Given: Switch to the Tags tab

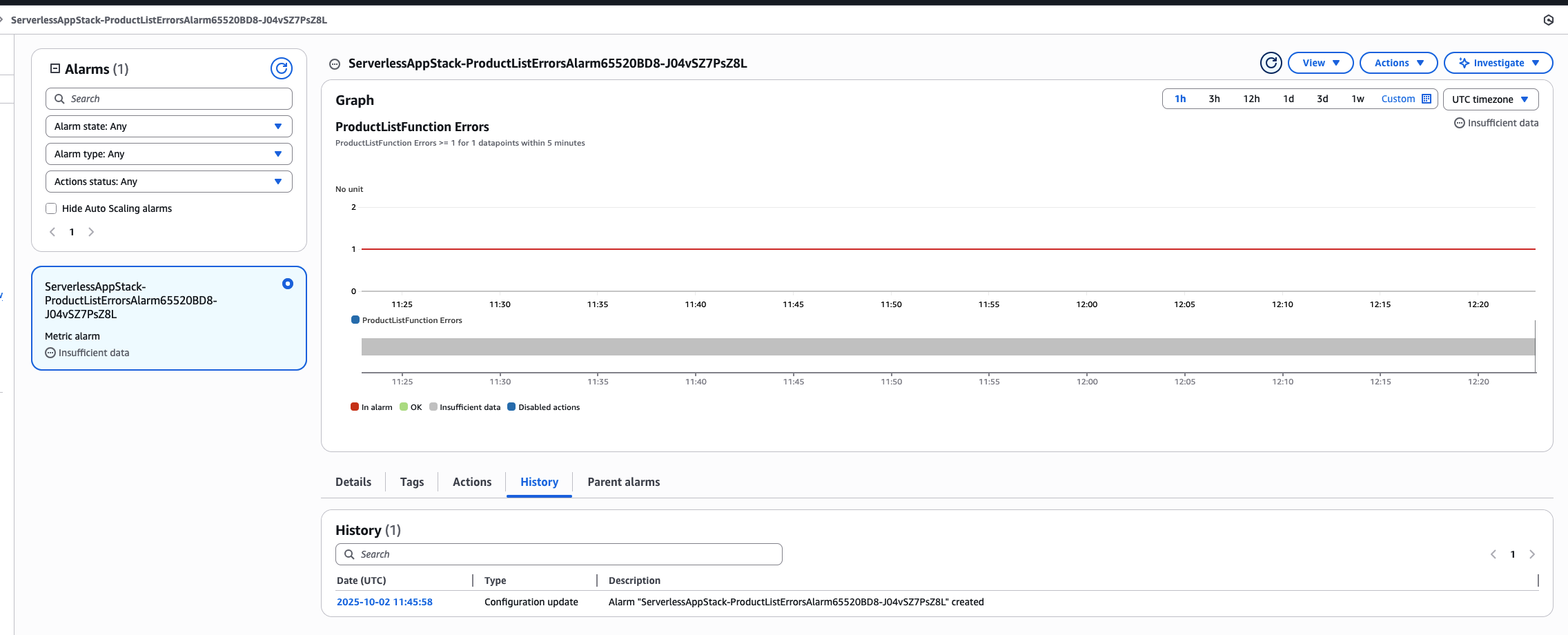Looking at the screenshot, I should 412,482.
